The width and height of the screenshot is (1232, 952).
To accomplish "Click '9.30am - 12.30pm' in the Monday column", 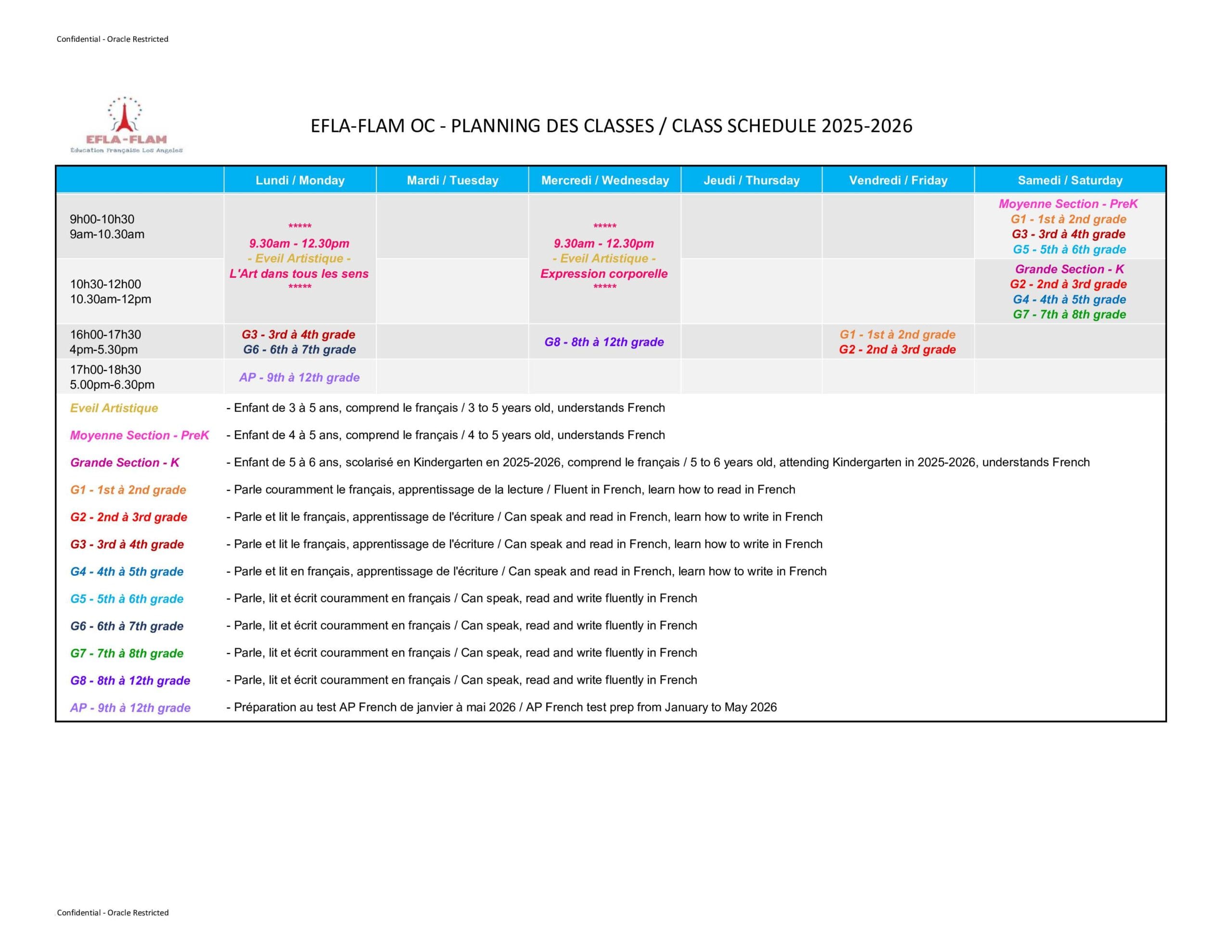I will pyautogui.click(x=299, y=243).
